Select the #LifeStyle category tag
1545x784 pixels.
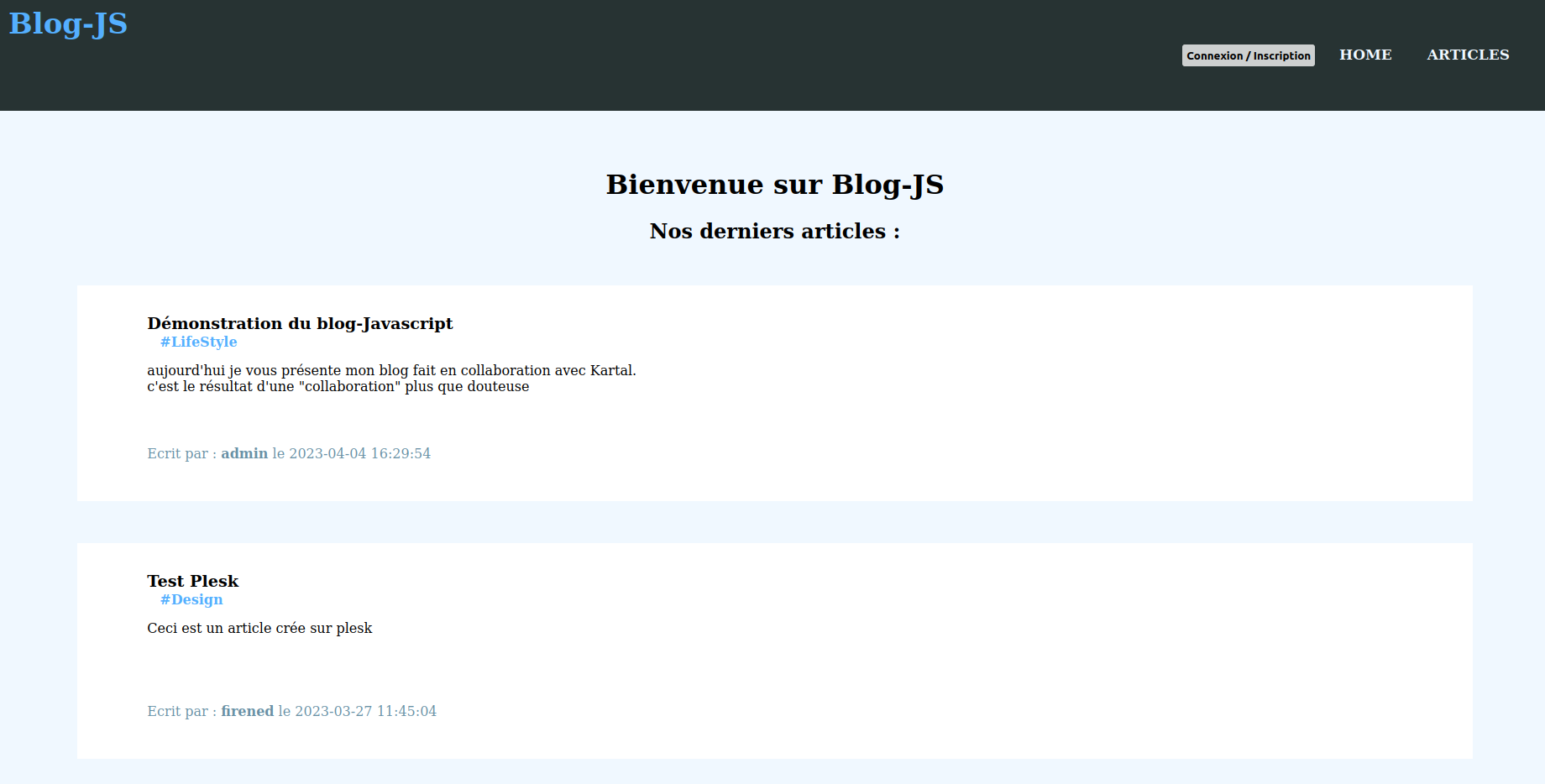198,342
